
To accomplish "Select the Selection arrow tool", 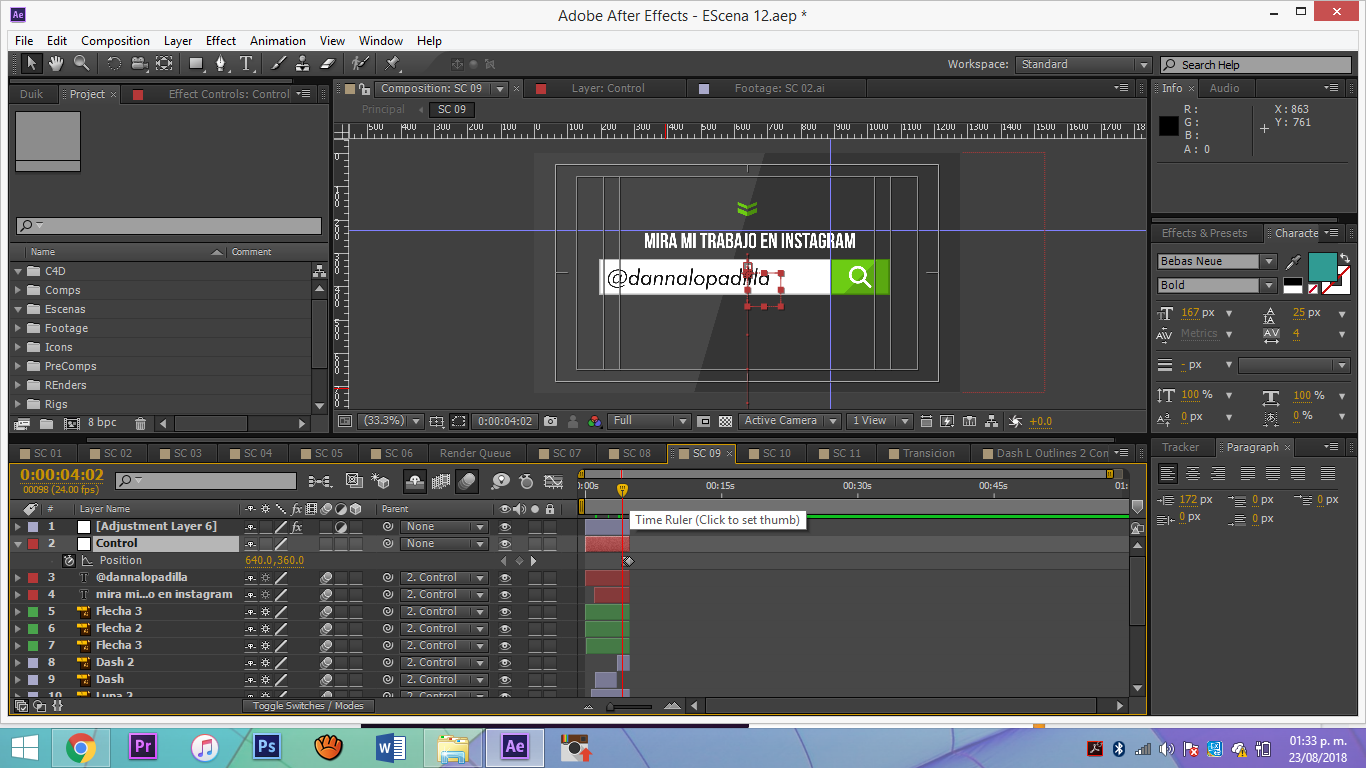I will click(31, 64).
